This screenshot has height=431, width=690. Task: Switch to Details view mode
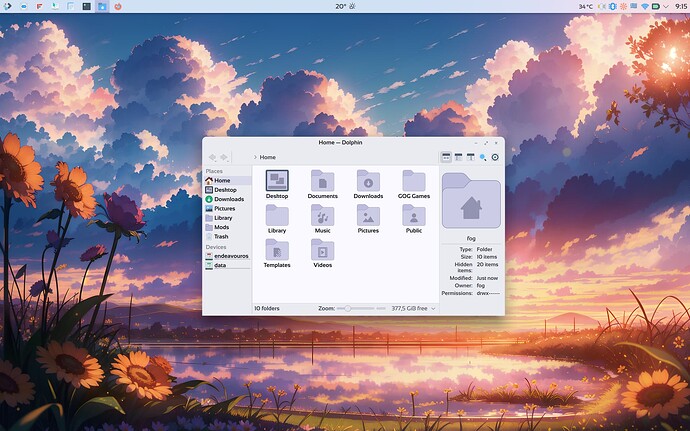pos(470,157)
